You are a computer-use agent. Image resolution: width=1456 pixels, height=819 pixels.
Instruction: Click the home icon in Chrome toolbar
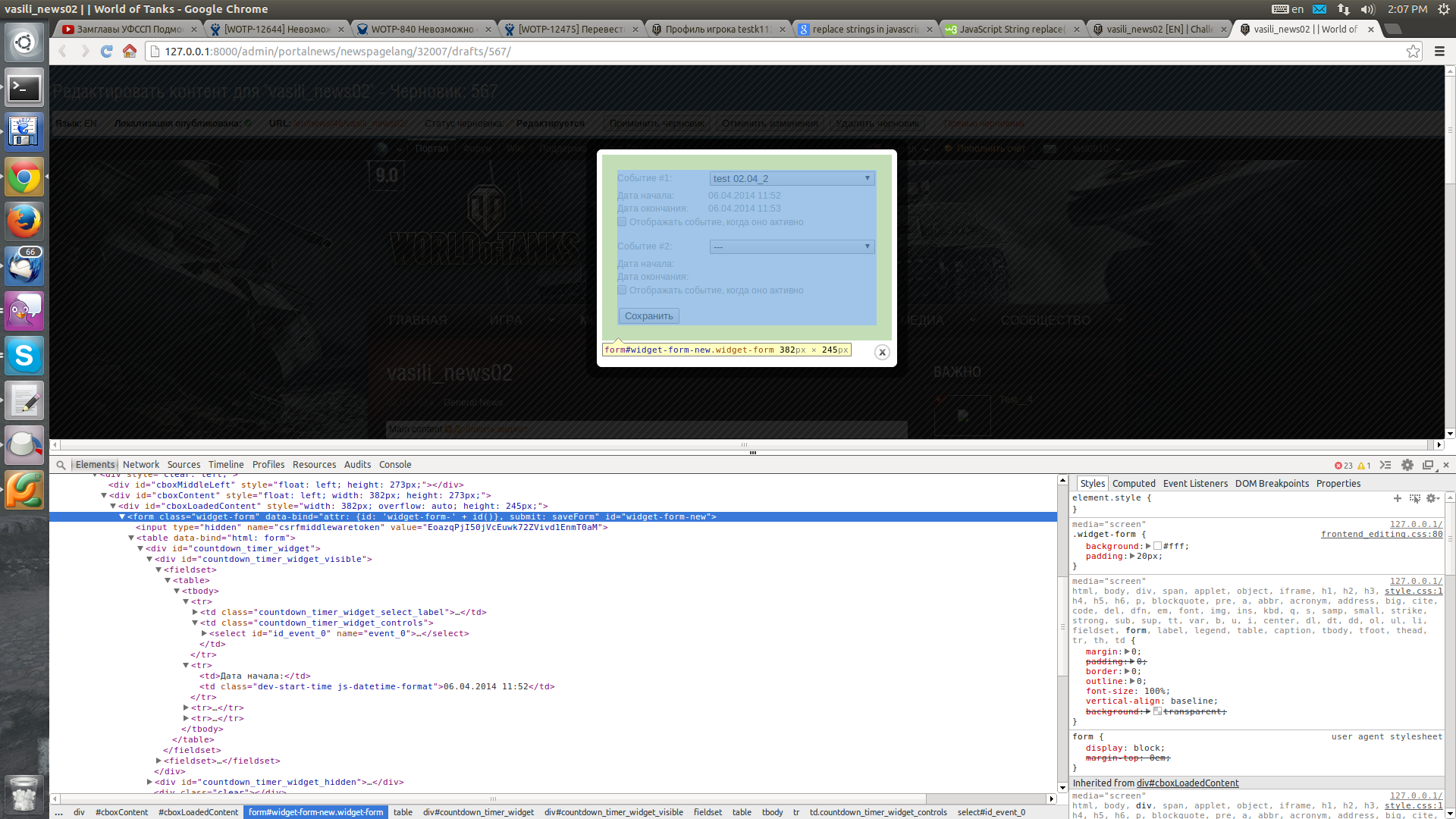click(130, 52)
